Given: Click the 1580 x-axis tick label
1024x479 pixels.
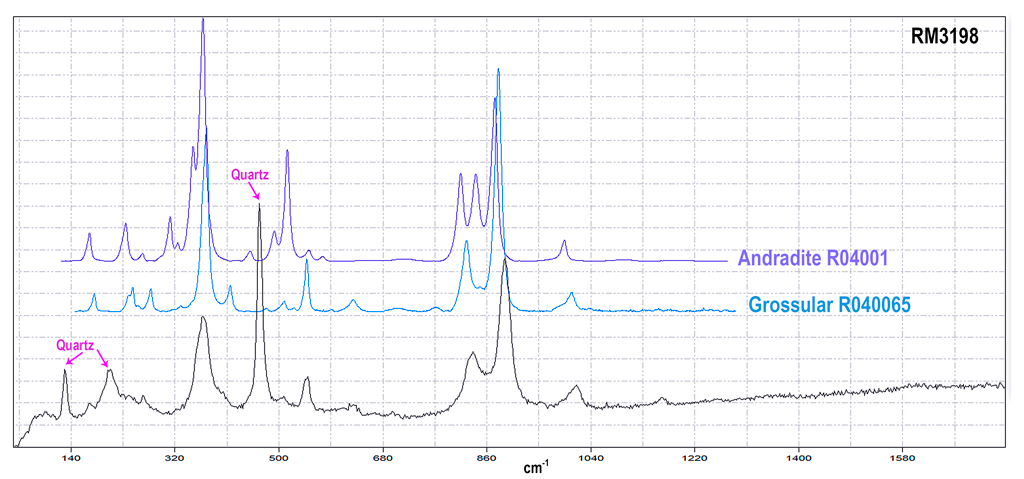Looking at the screenshot, I should (x=903, y=458).
